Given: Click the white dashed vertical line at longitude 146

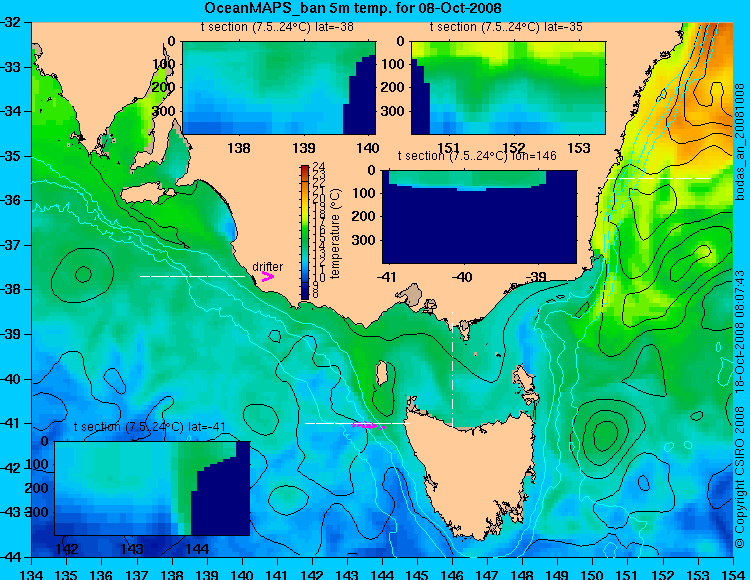Looking at the screenshot, I should (x=452, y=369).
